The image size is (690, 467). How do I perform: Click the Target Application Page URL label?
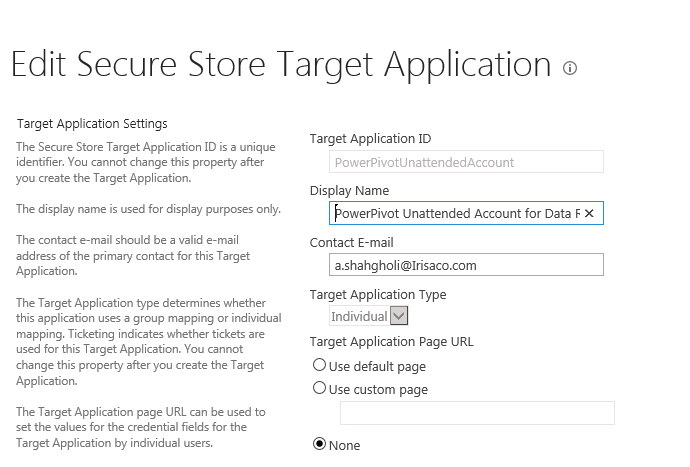point(391,342)
